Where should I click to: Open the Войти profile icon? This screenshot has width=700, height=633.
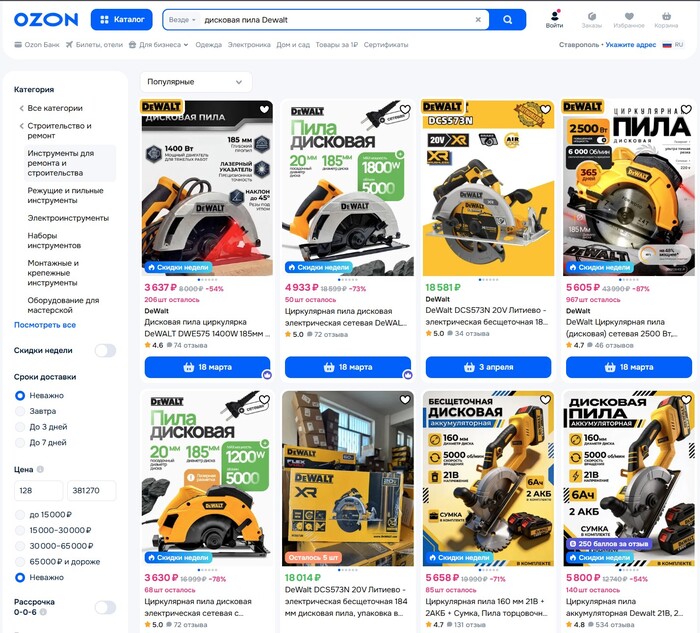coord(554,19)
